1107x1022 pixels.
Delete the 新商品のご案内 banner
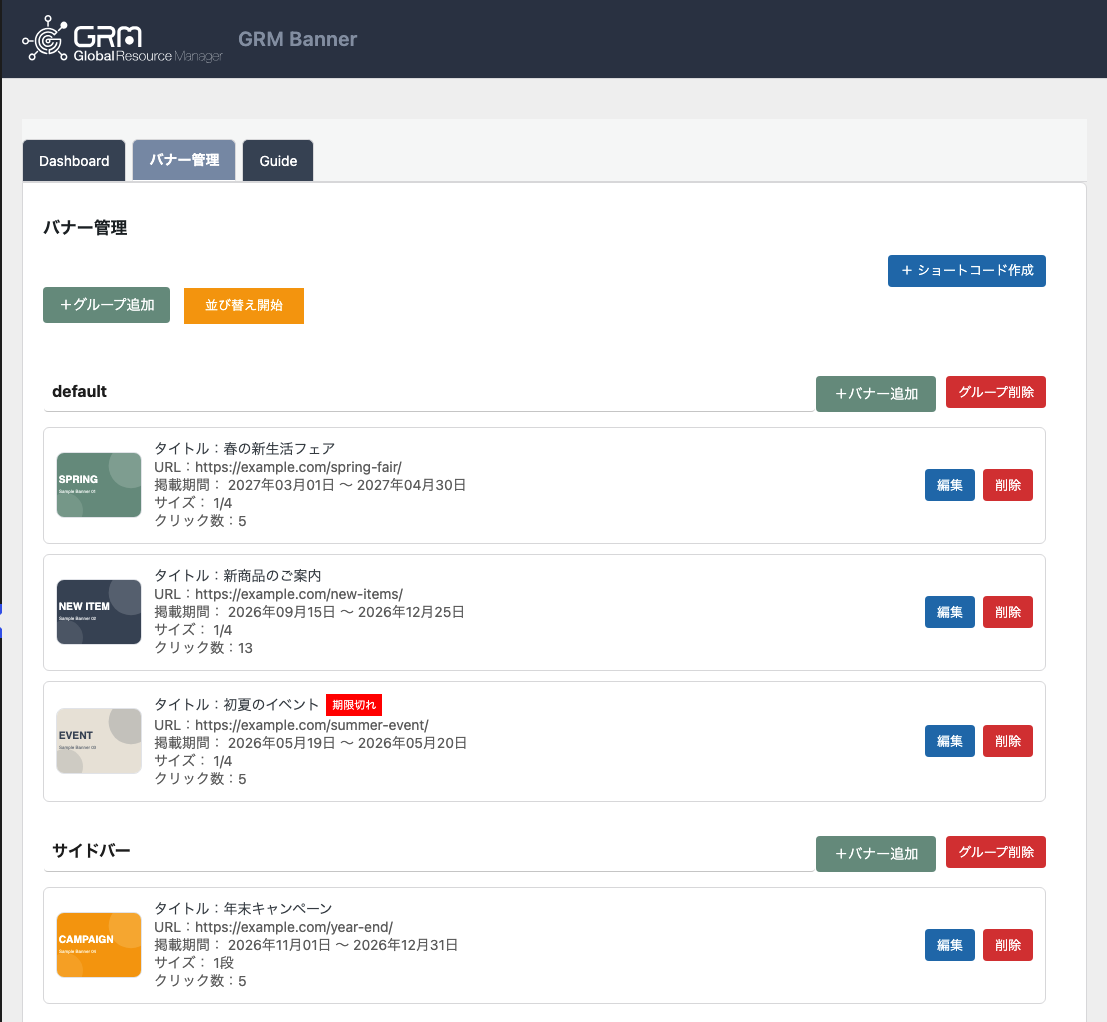(x=1007, y=612)
